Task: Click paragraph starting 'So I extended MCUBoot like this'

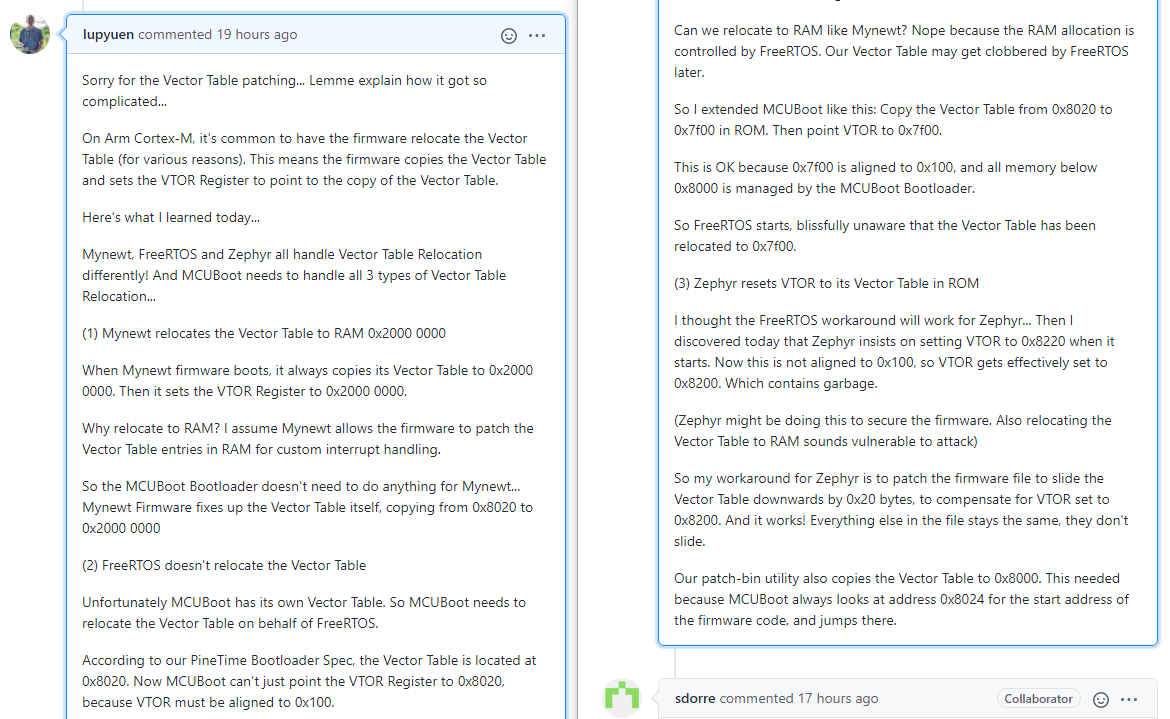Action: click(893, 120)
